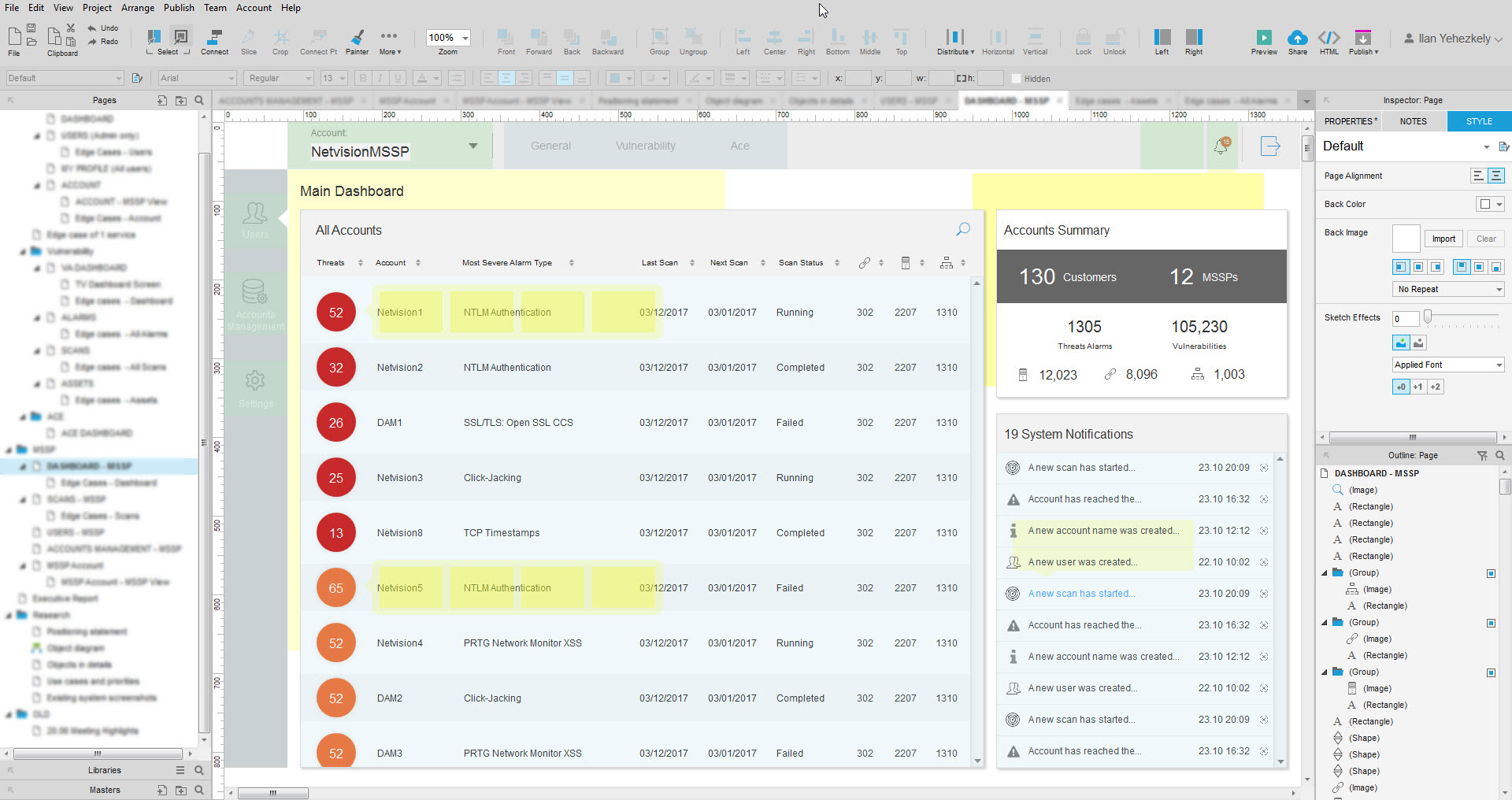Click the Outline pane search icon
This screenshot has width=1512, height=800.
[x=1500, y=455]
